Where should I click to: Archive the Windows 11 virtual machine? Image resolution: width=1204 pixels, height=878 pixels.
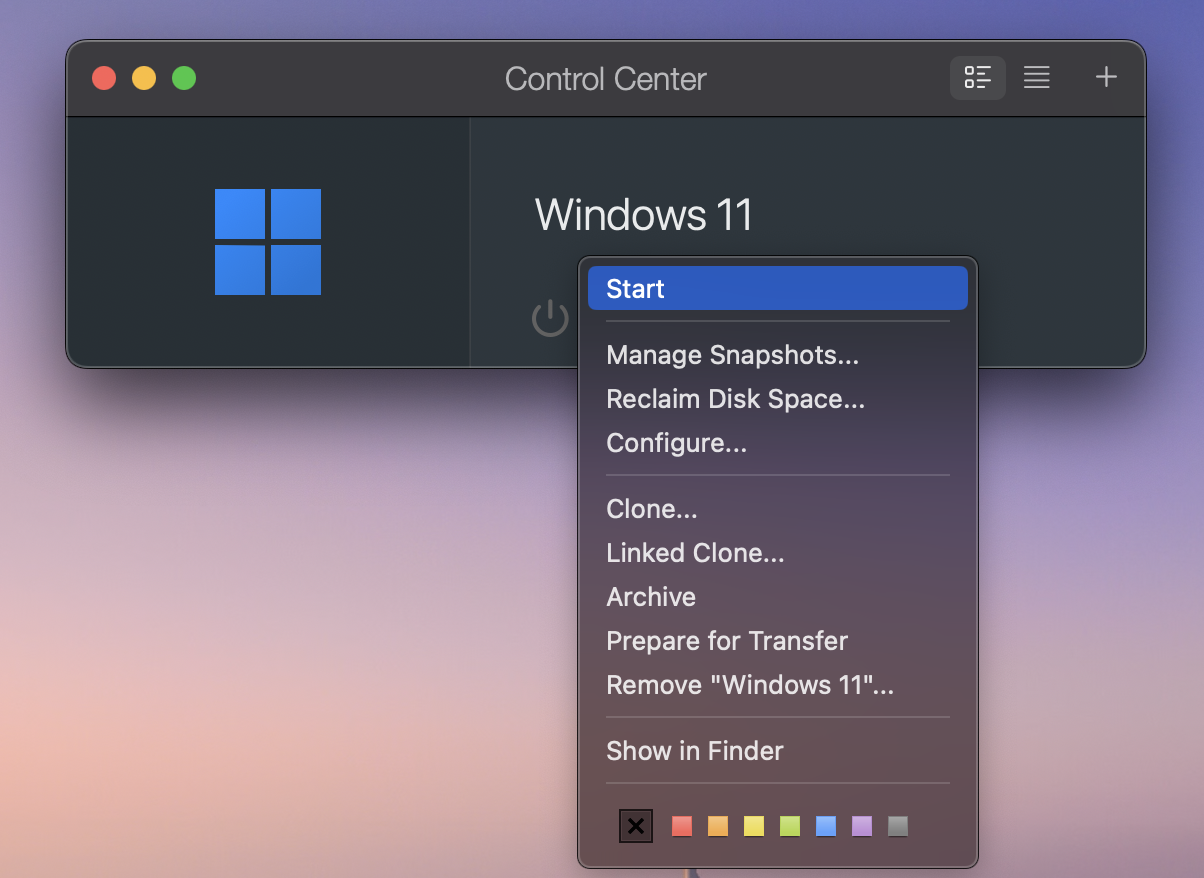click(650, 596)
